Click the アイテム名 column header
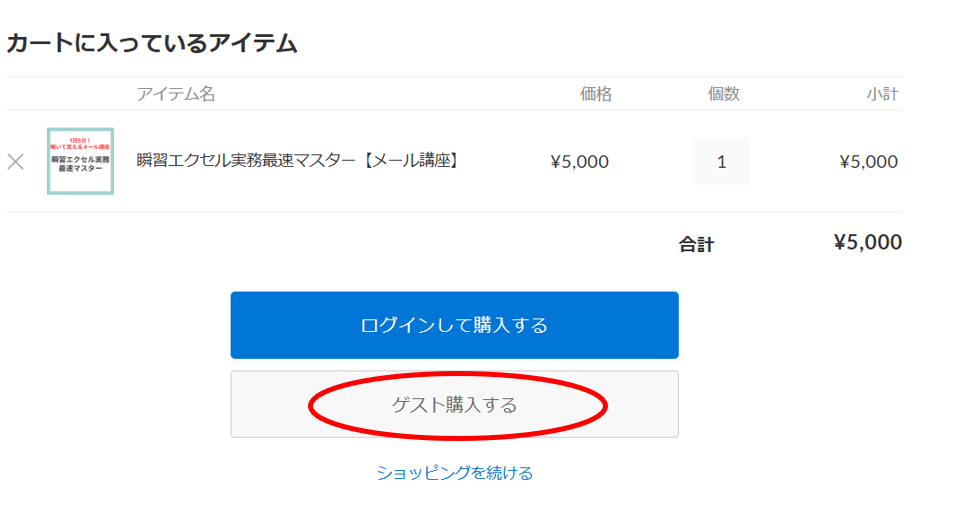 (176, 94)
